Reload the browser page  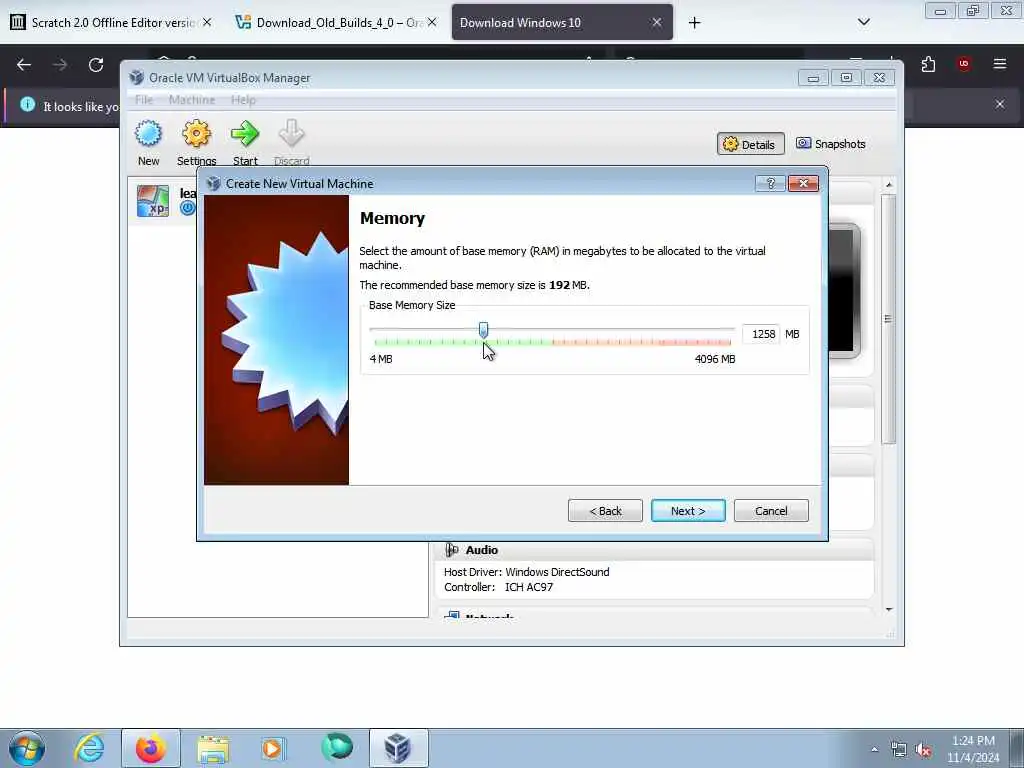[x=96, y=65]
